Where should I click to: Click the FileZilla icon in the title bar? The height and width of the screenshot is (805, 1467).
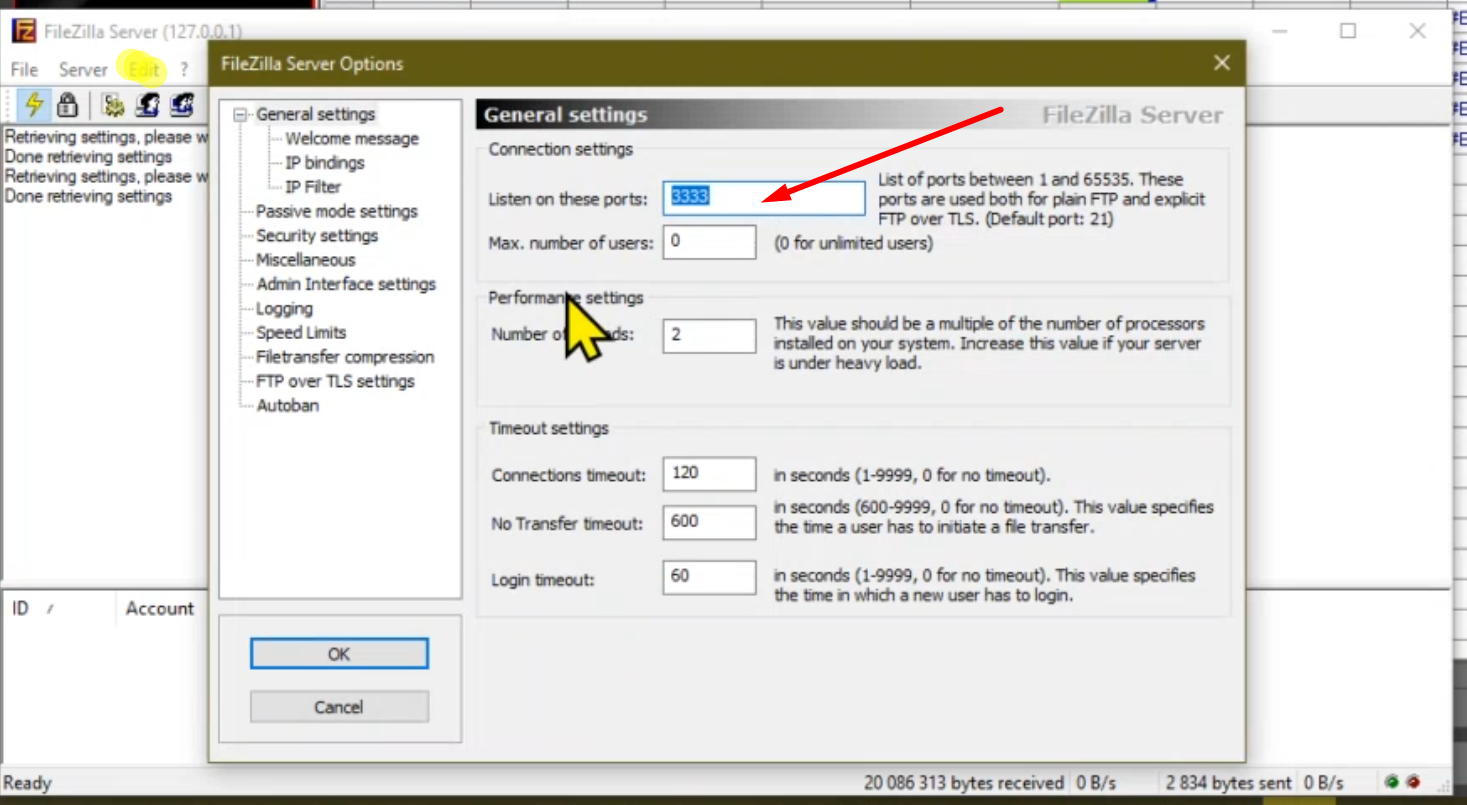22,31
